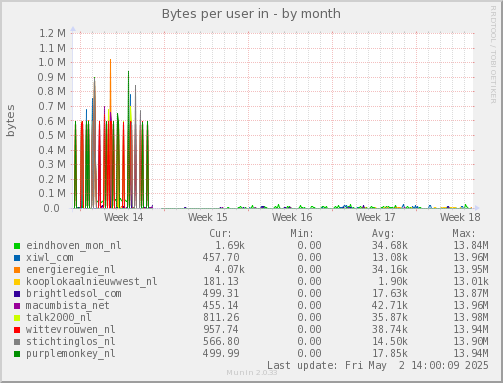Select the stichtinglos_nl legend label

pyautogui.click(x=71, y=342)
